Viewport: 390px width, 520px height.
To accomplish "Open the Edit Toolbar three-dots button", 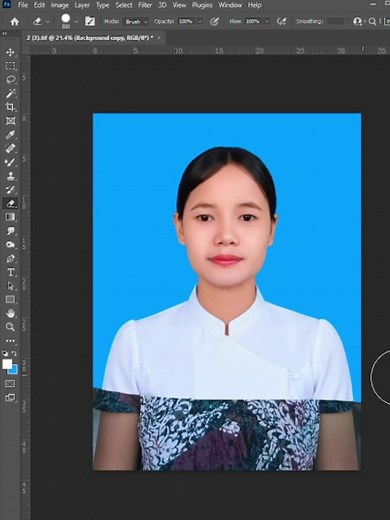I will (x=10, y=341).
